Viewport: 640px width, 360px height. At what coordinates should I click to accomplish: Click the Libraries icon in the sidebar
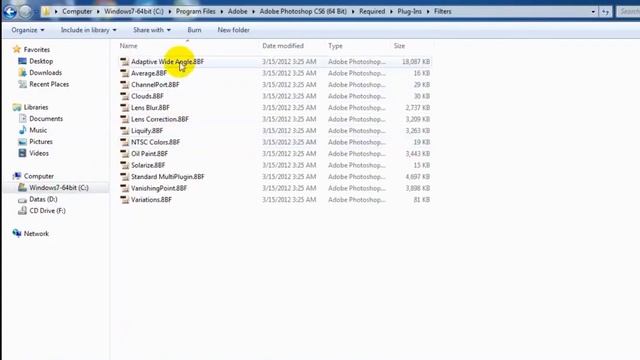17,107
